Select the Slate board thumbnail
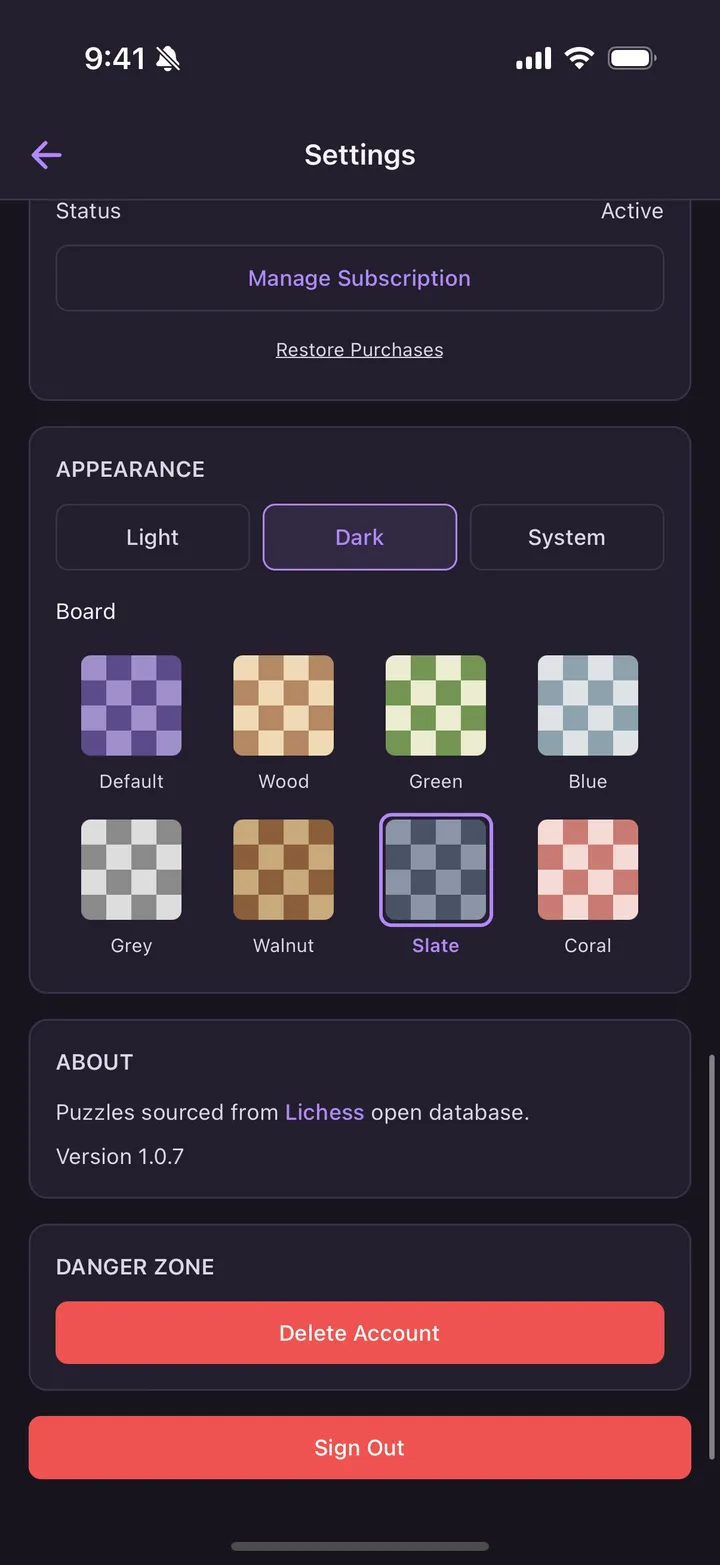The height and width of the screenshot is (1565, 720). 436,870
